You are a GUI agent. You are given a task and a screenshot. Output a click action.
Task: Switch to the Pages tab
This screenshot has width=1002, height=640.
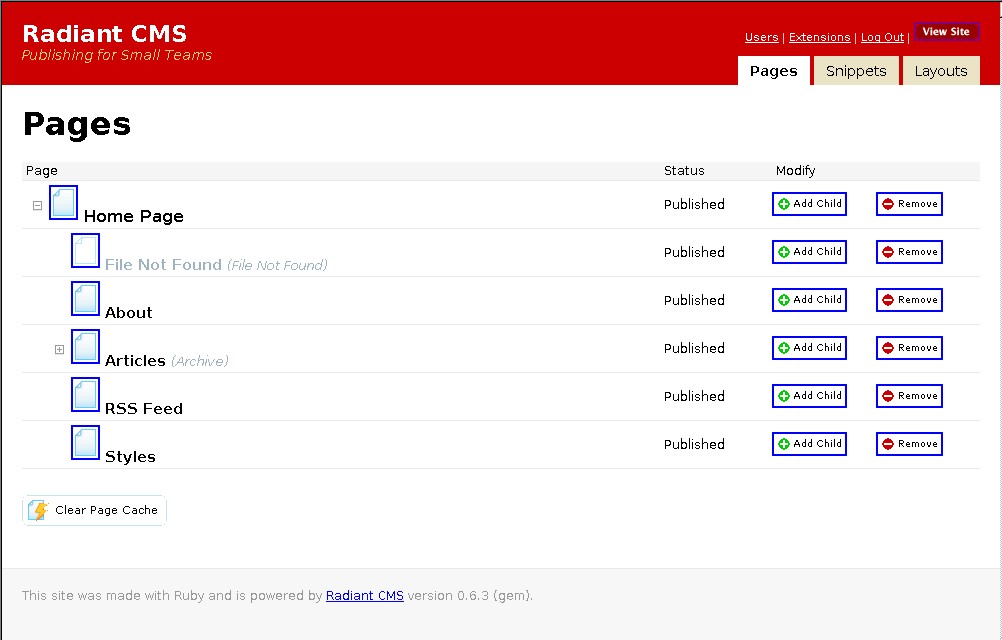coord(773,71)
